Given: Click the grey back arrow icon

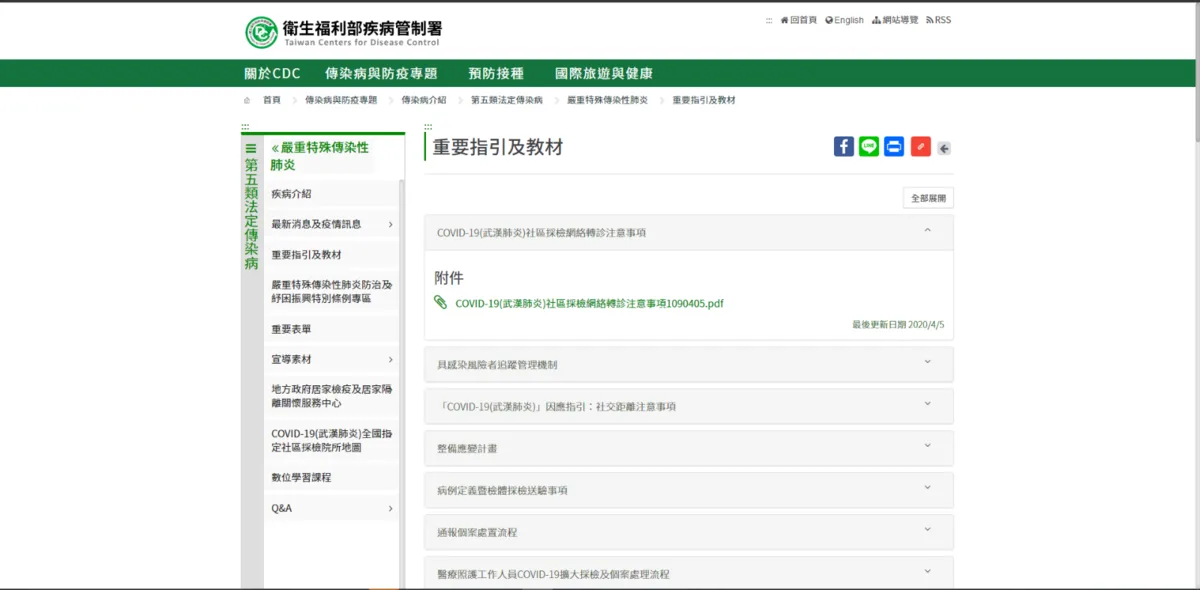Looking at the screenshot, I should pos(944,149).
